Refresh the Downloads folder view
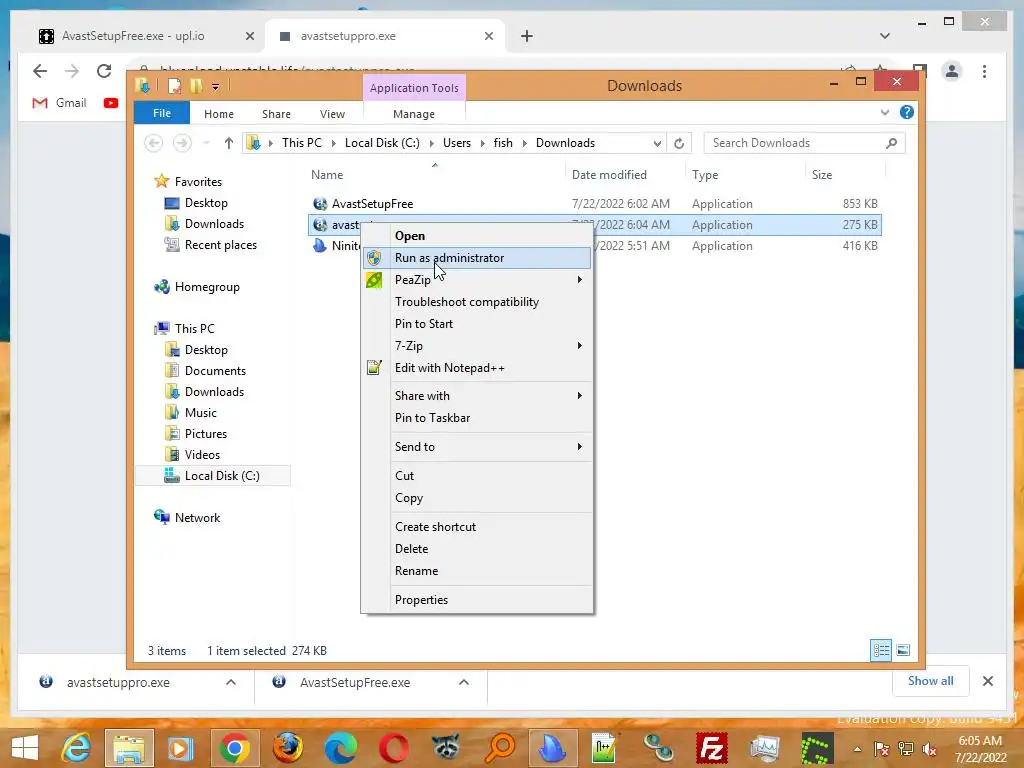 coord(679,143)
